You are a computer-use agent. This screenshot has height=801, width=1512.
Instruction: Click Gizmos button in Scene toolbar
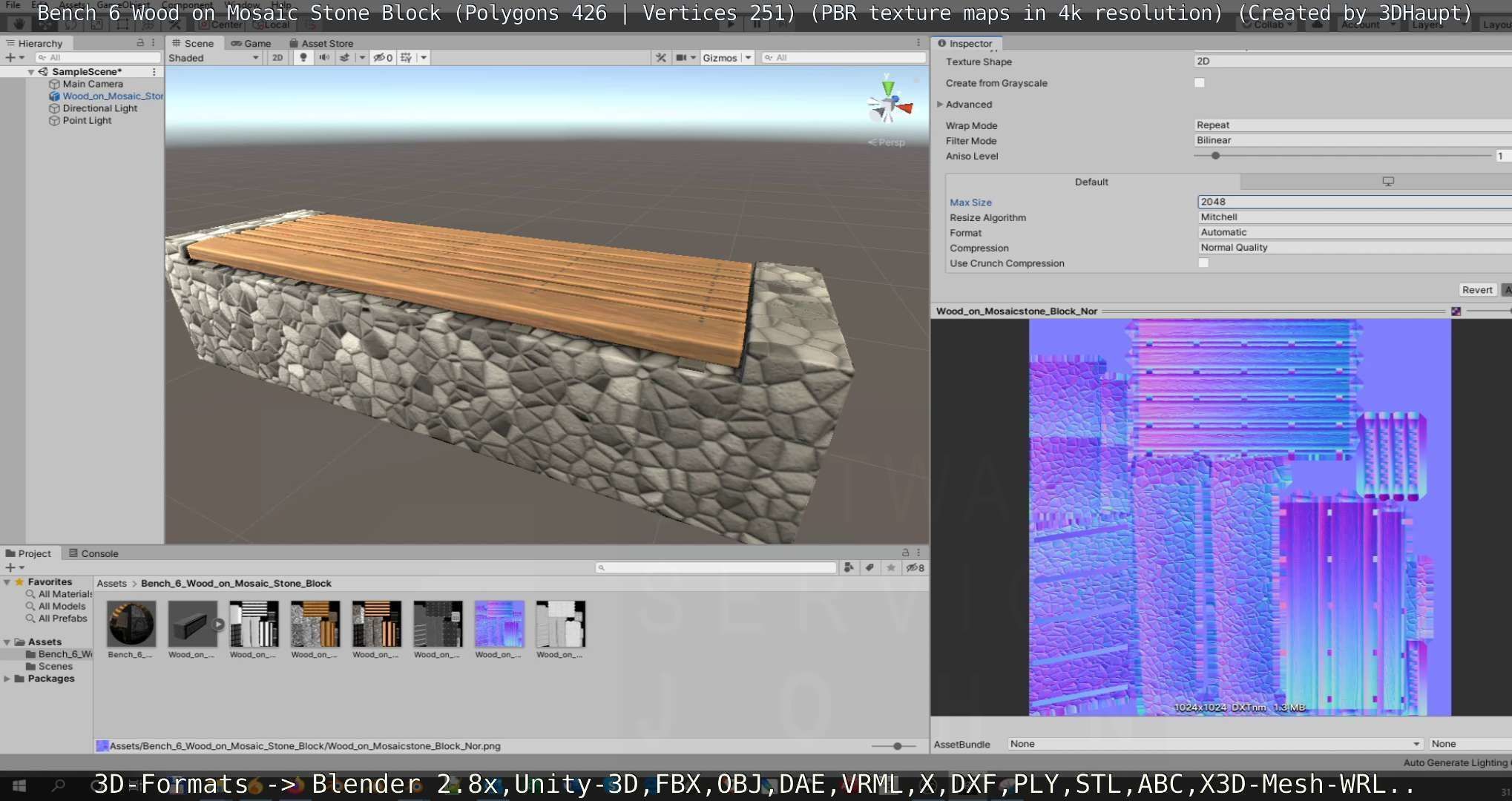(720, 57)
